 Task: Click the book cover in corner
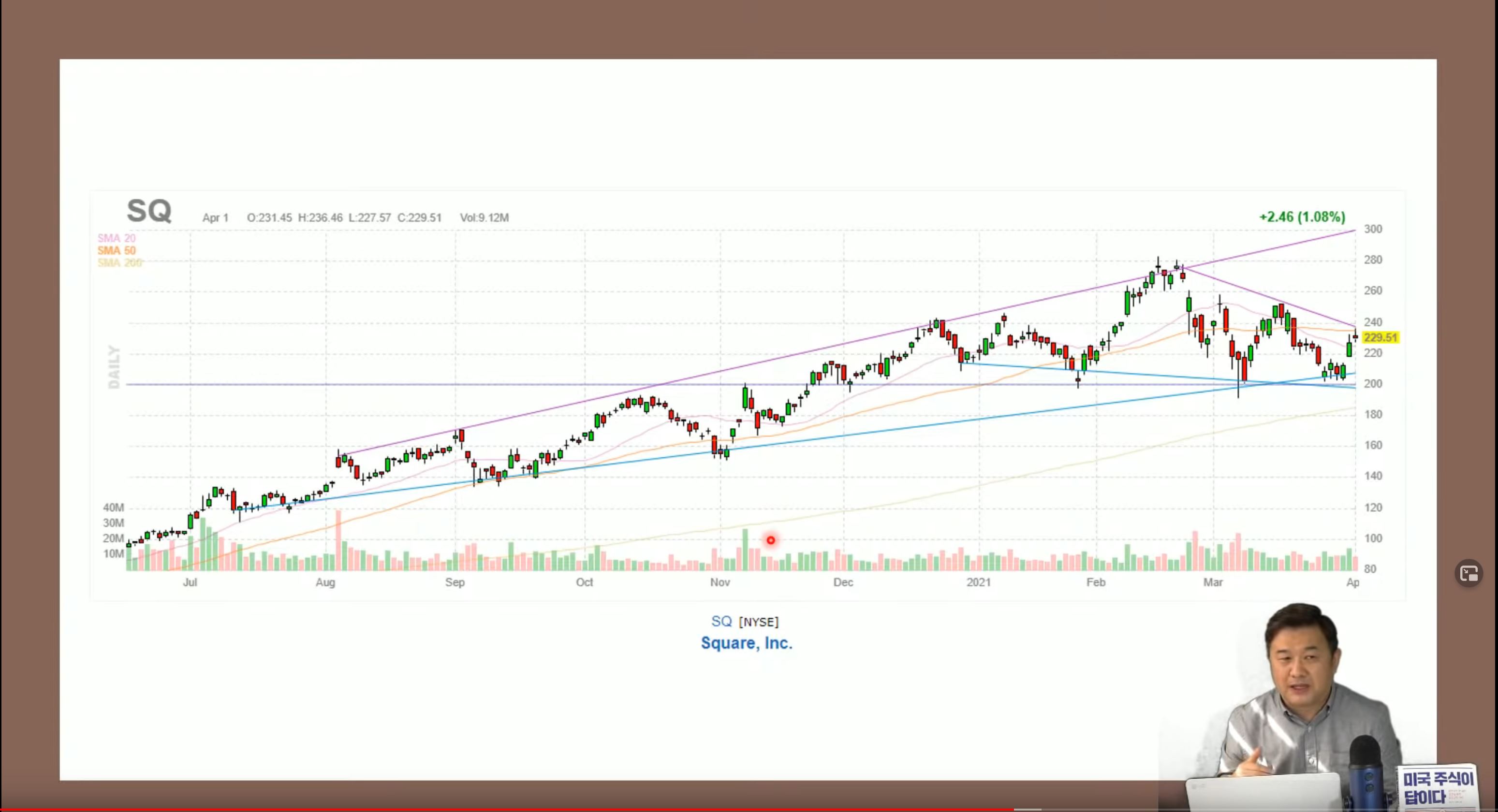[1437, 788]
